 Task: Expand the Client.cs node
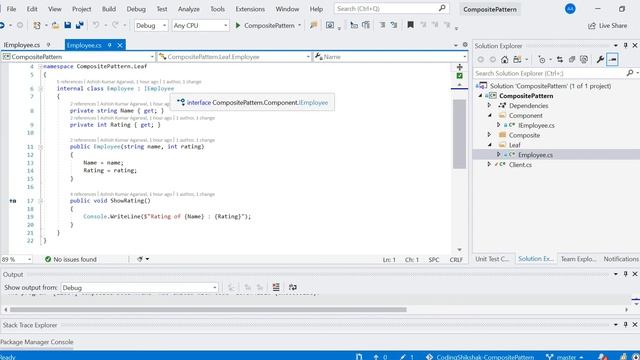click(489, 164)
